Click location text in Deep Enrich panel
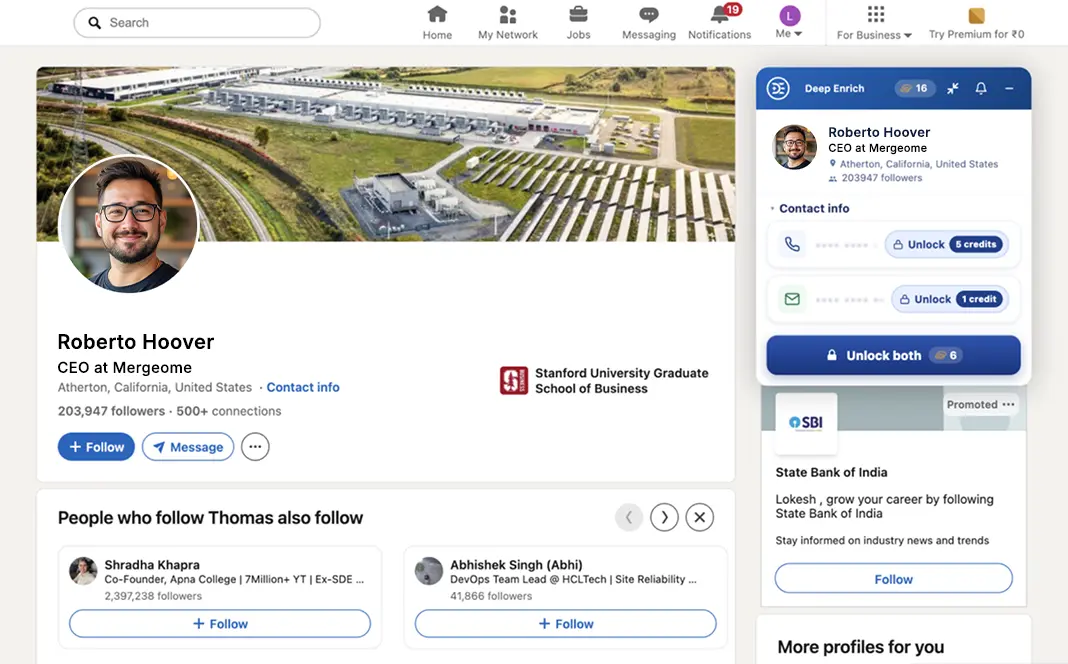 coord(918,164)
